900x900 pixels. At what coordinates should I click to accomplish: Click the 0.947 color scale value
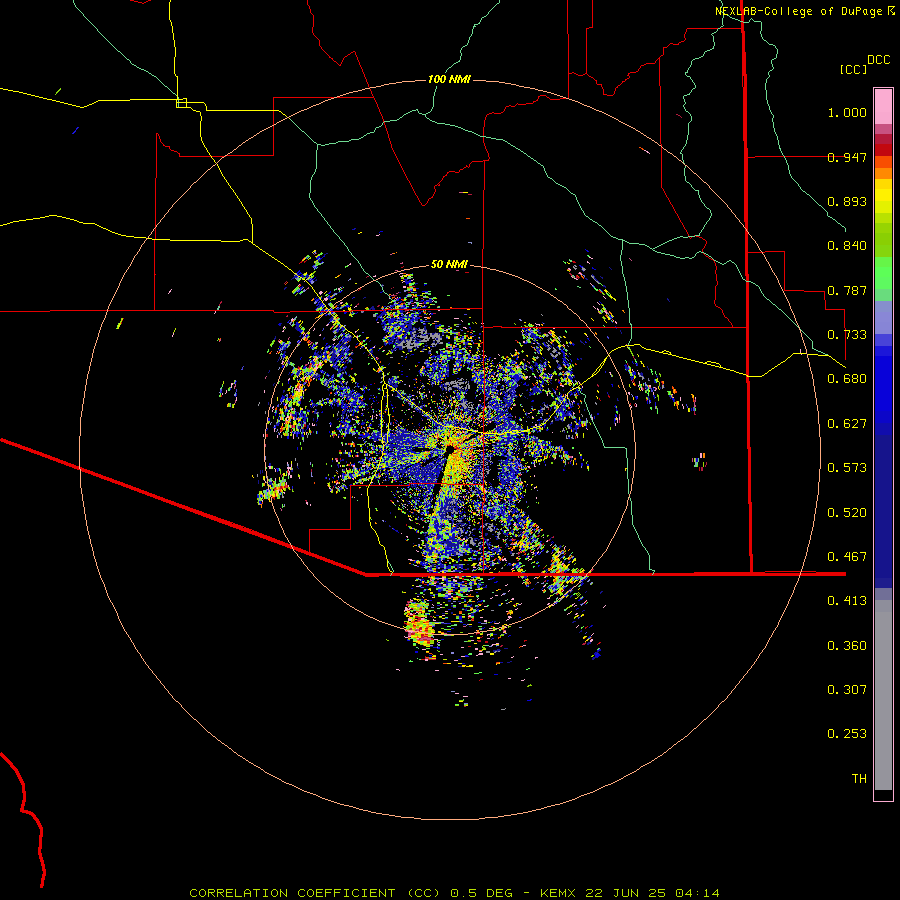pyautogui.click(x=847, y=157)
